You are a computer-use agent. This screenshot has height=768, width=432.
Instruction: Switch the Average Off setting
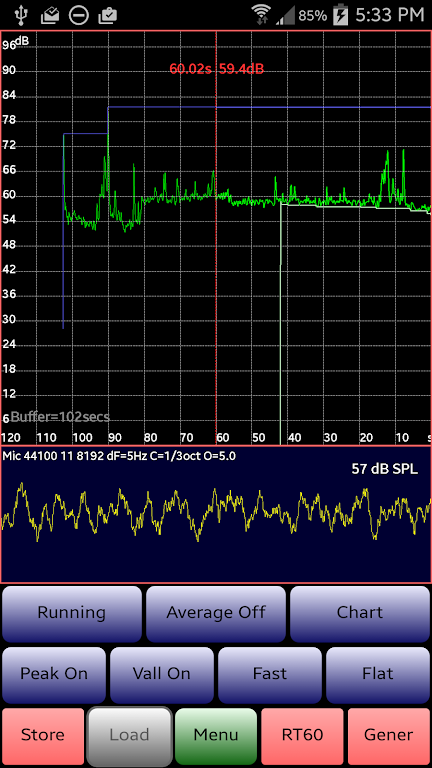[x=216, y=613]
